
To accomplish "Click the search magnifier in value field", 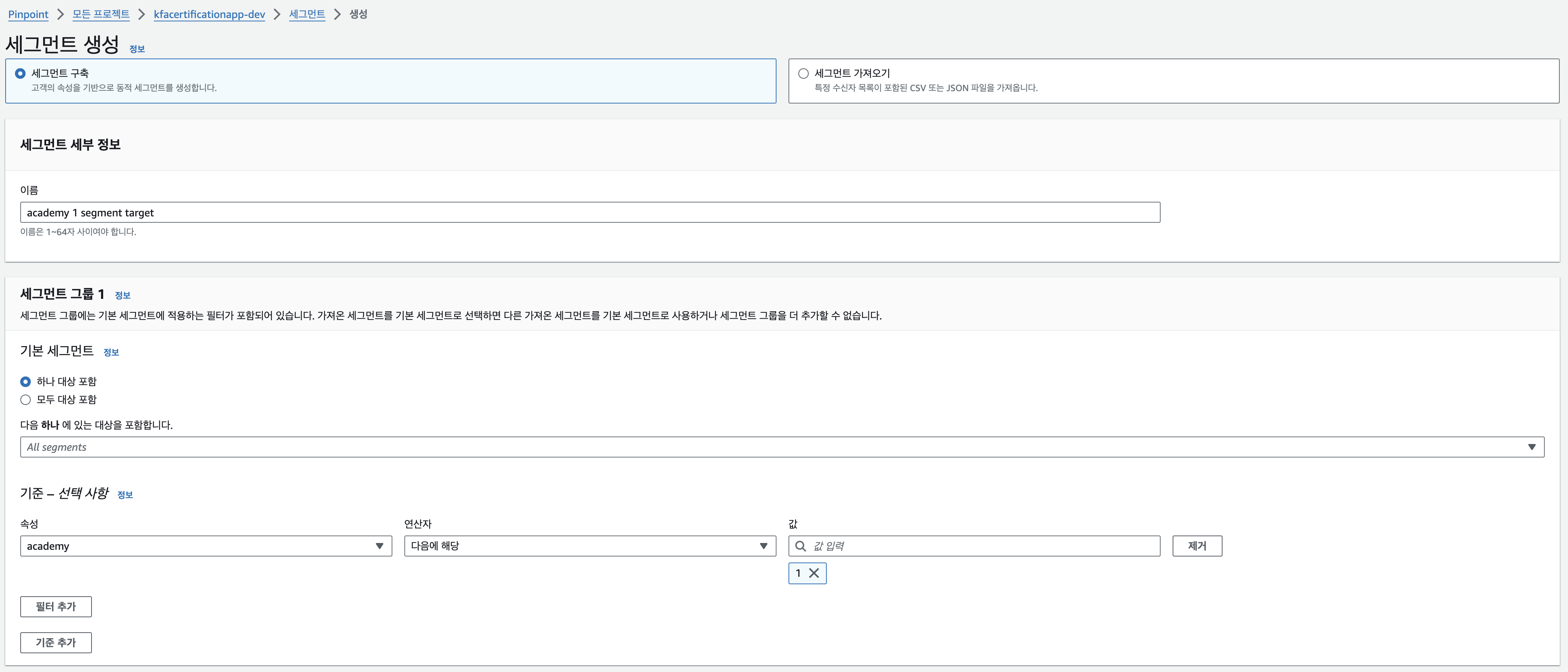I will tap(801, 546).
